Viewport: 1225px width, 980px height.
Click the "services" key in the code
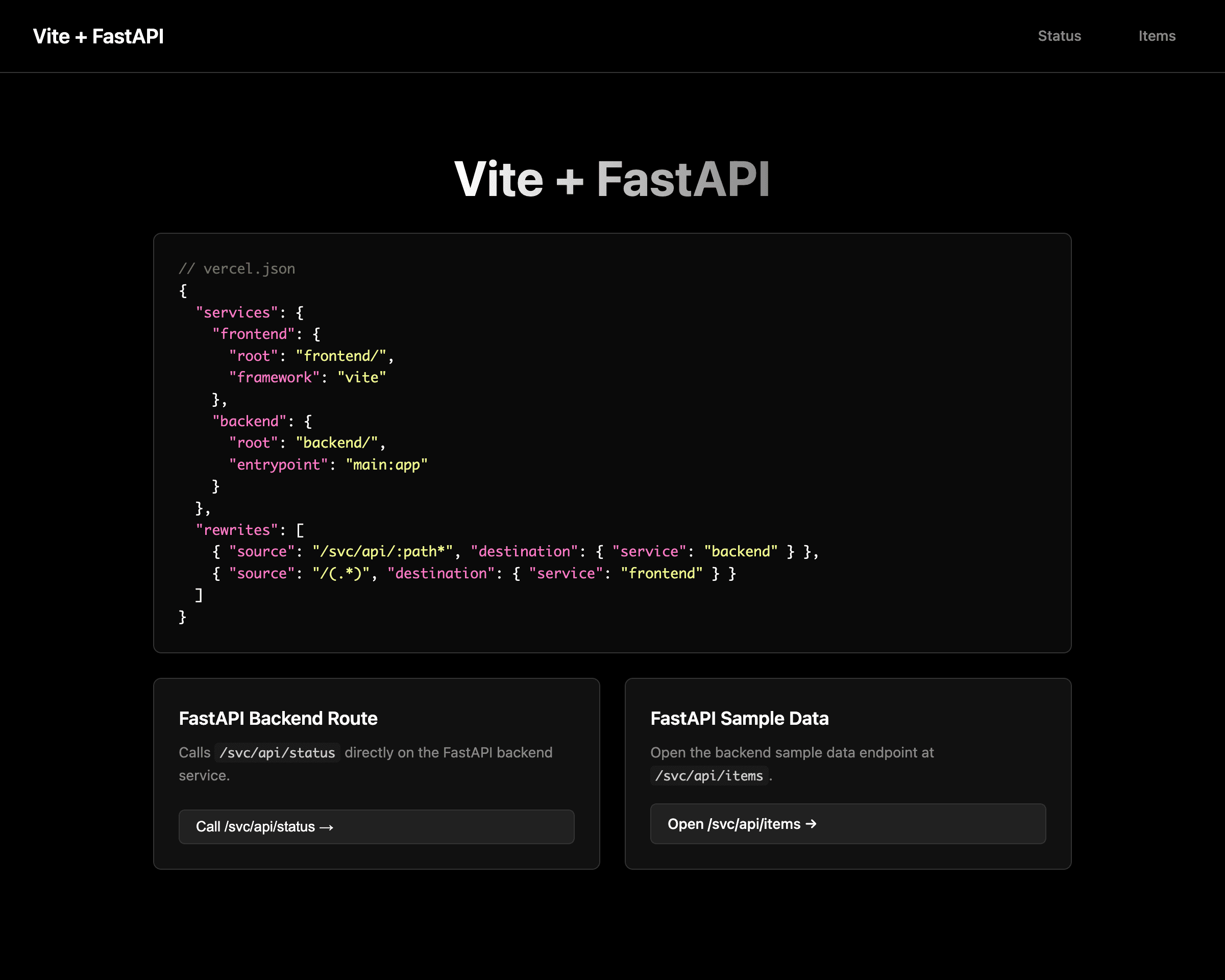coord(237,312)
